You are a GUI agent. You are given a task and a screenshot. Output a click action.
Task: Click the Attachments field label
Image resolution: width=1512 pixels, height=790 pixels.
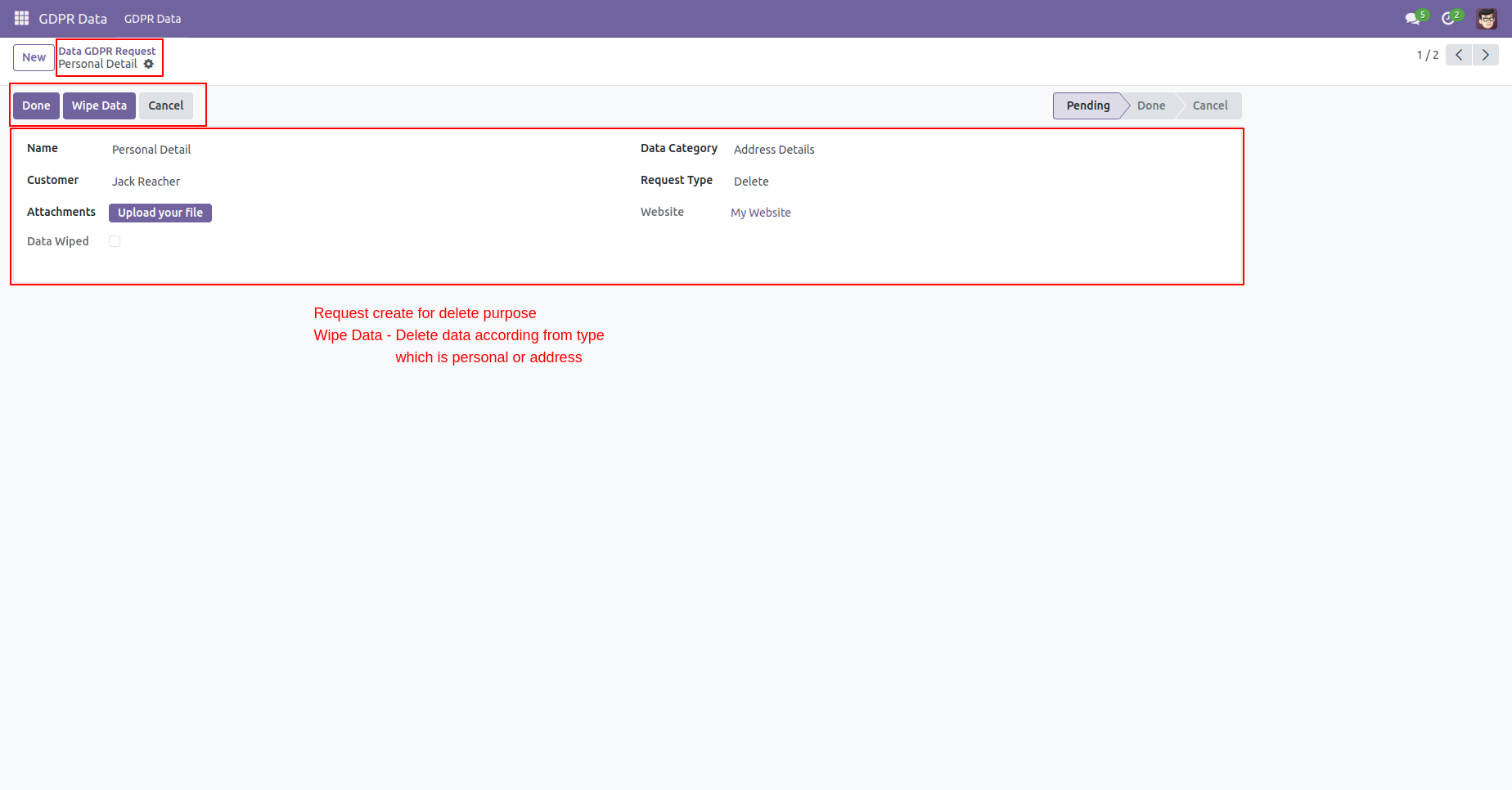click(x=61, y=212)
